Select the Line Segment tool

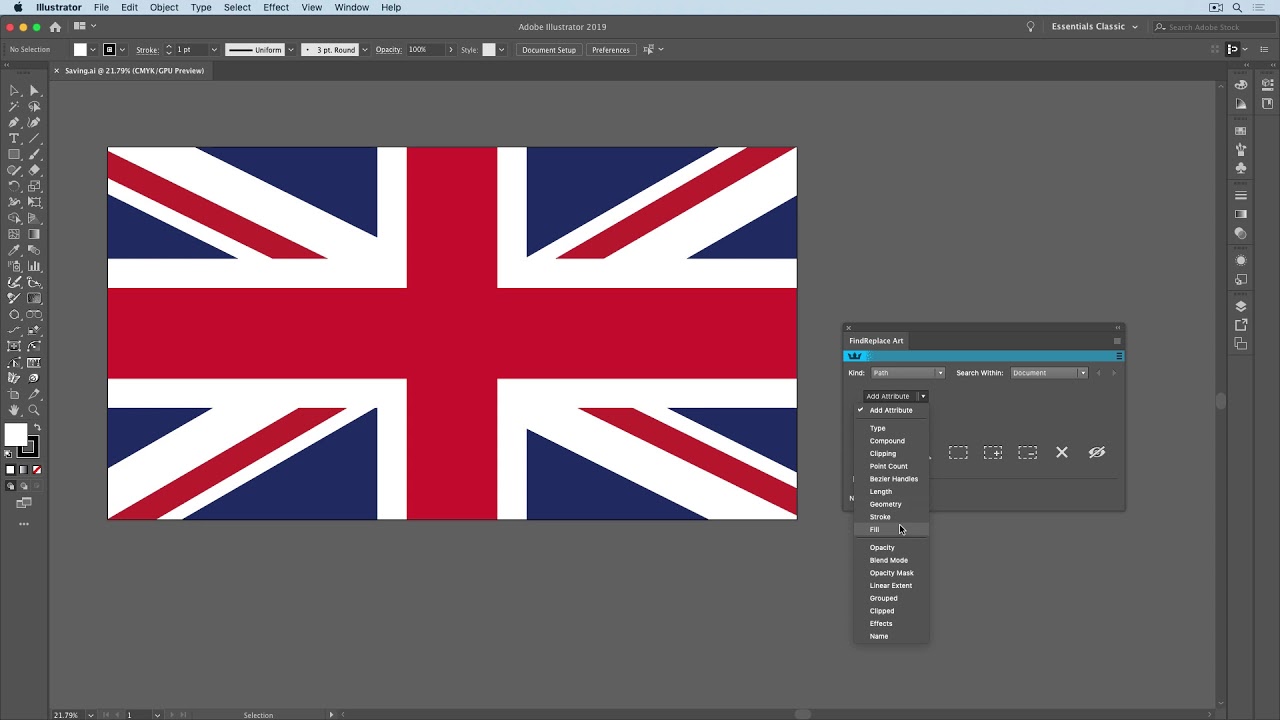(34, 138)
